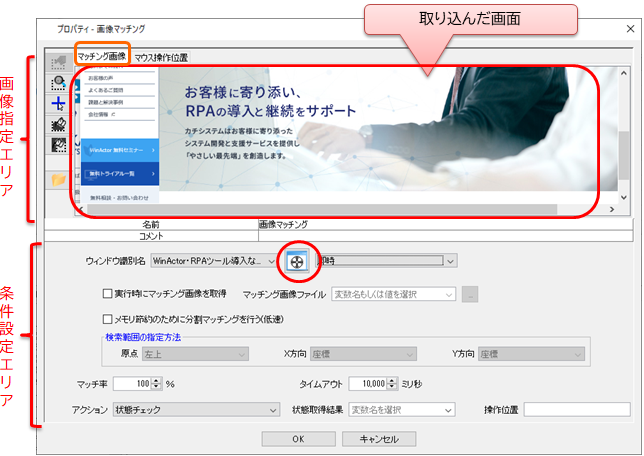The image size is (644, 456).
Task: Close the プロパティ - 画像マッチング dialog
Action: coord(630,29)
